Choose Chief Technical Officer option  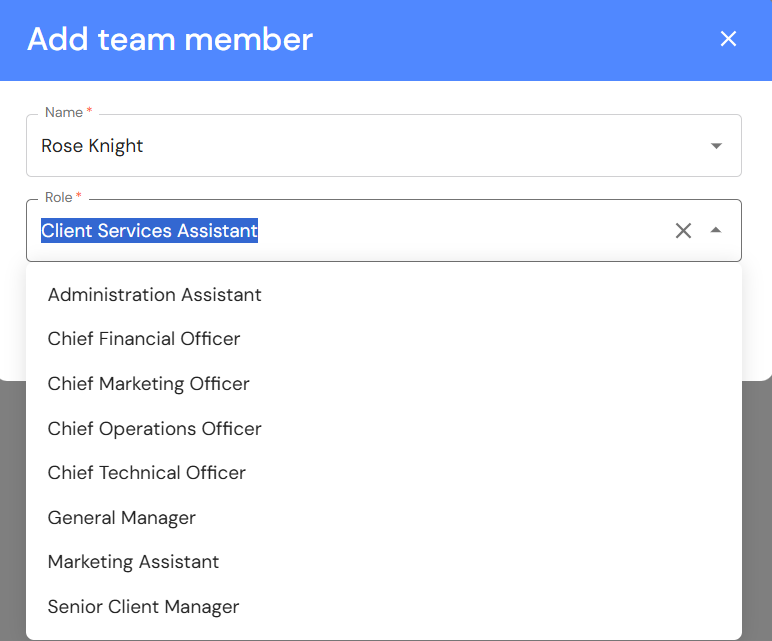(x=147, y=473)
